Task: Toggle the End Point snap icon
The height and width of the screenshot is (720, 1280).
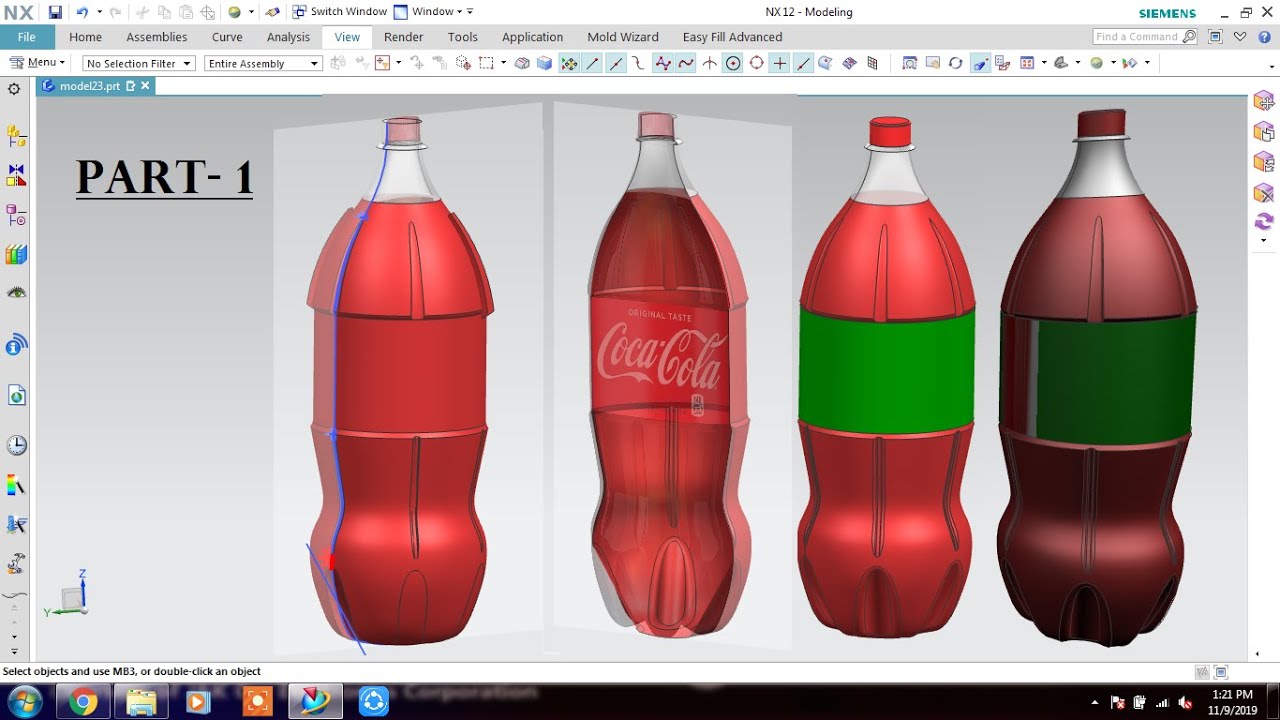Action: pos(592,63)
